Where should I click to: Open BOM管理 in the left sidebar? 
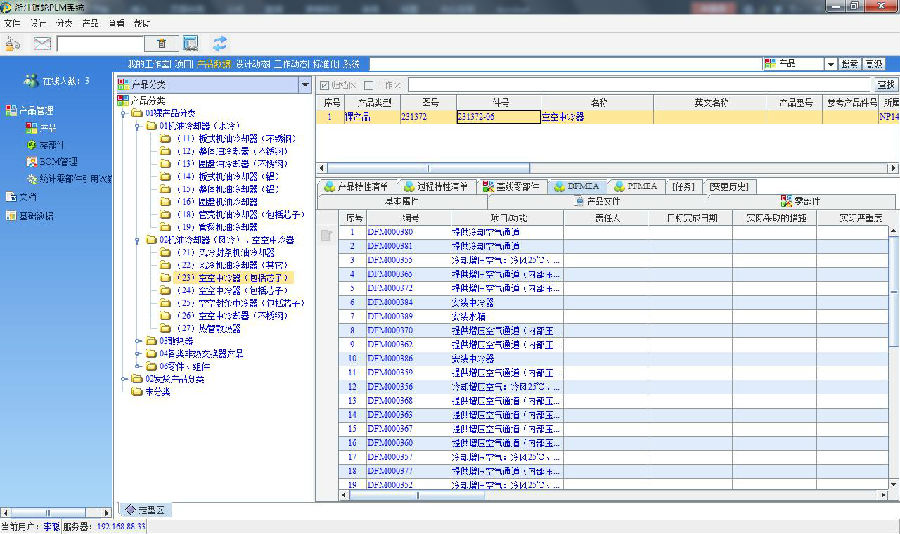pyautogui.click(x=57, y=161)
